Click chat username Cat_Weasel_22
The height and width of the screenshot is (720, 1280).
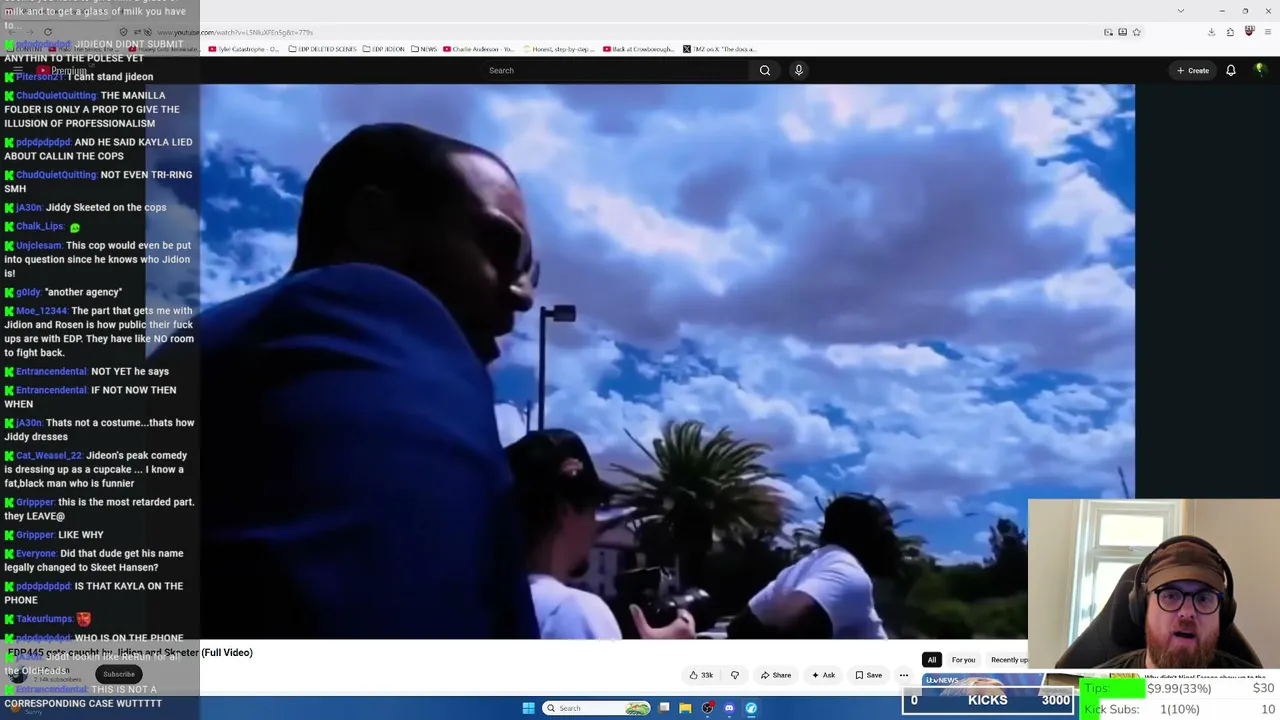[49, 456]
